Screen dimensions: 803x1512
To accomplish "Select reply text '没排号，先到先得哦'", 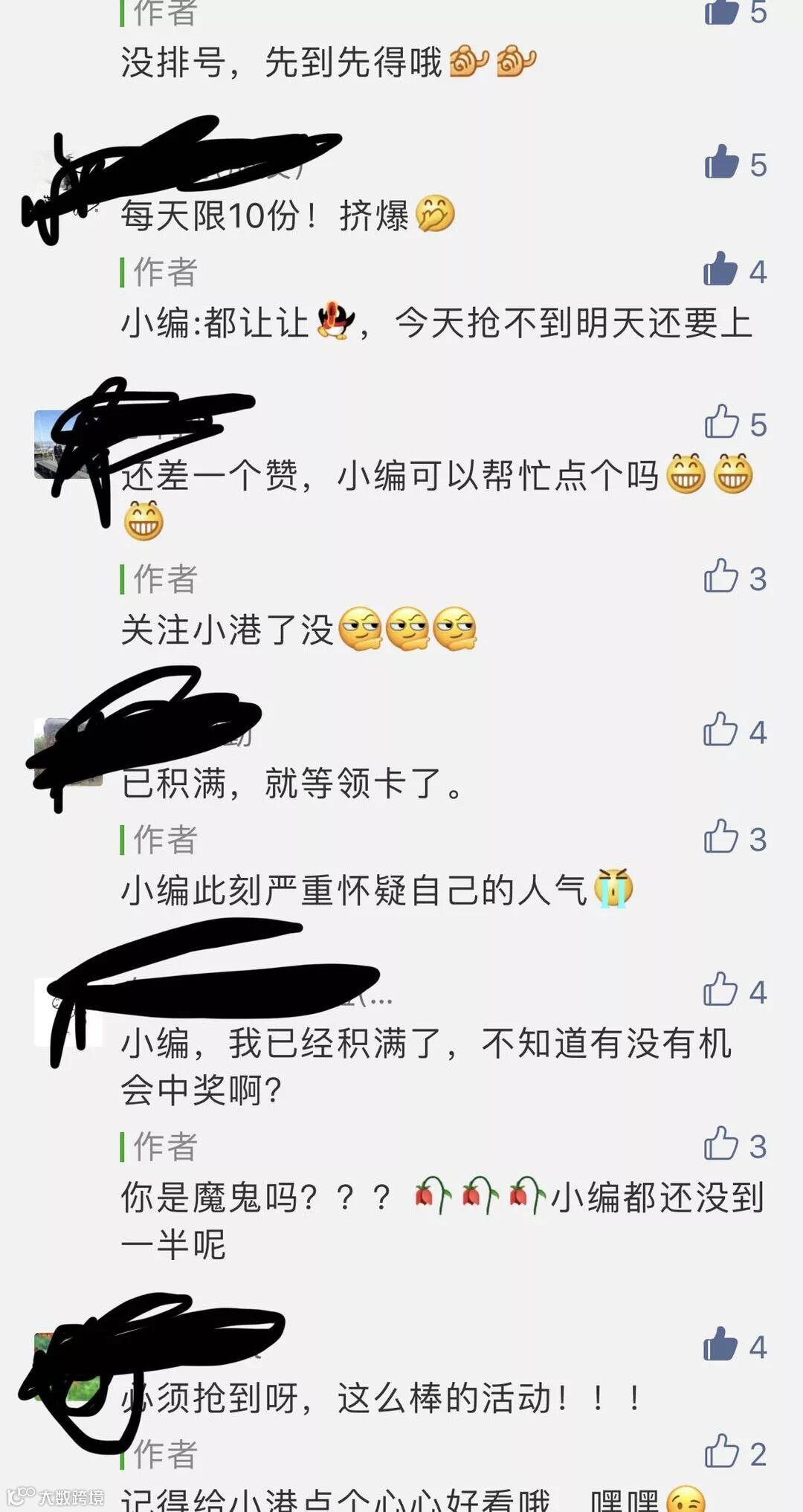I will click(x=328, y=62).
